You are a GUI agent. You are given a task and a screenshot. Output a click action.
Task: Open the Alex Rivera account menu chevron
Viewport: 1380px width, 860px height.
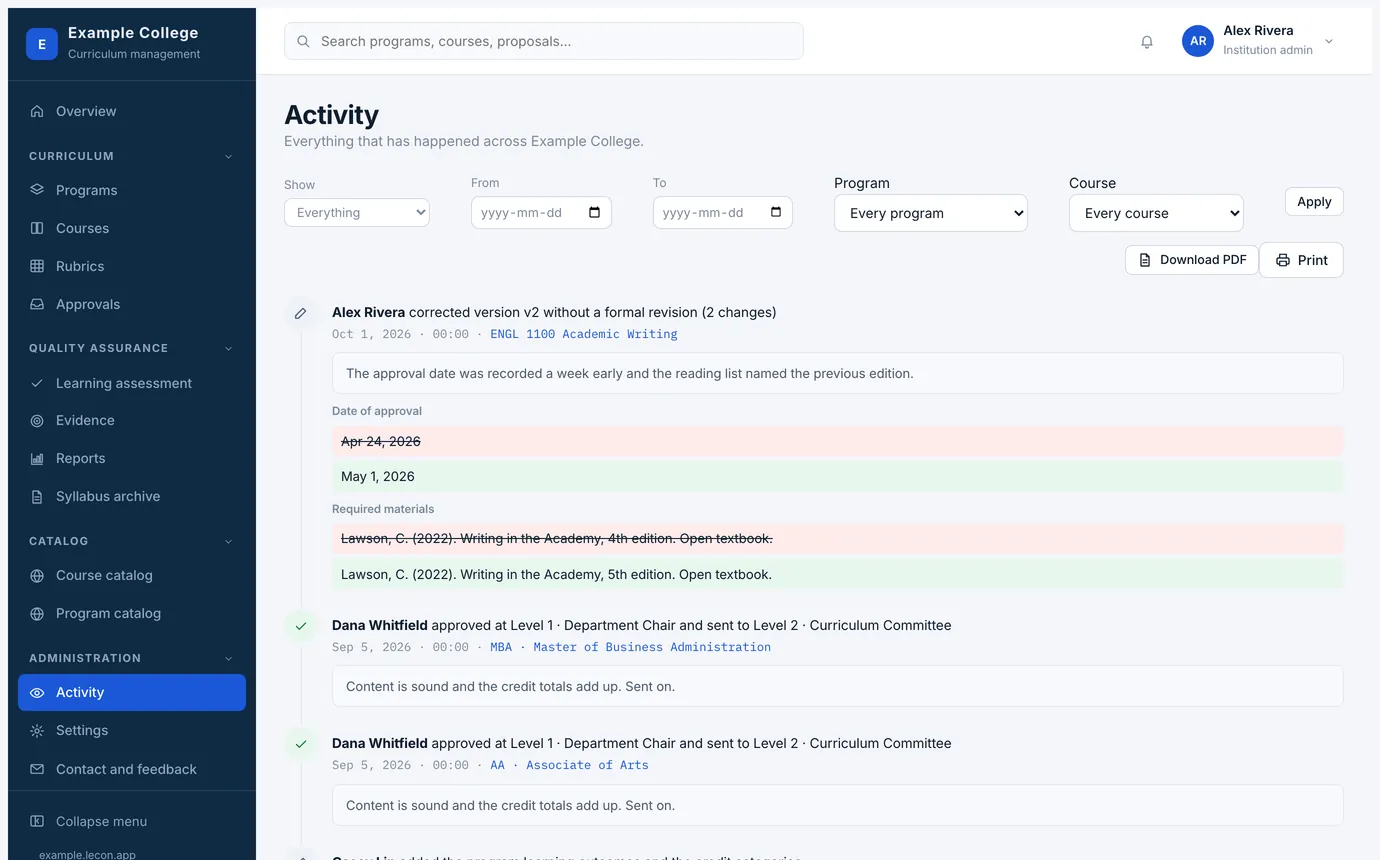(x=1329, y=41)
